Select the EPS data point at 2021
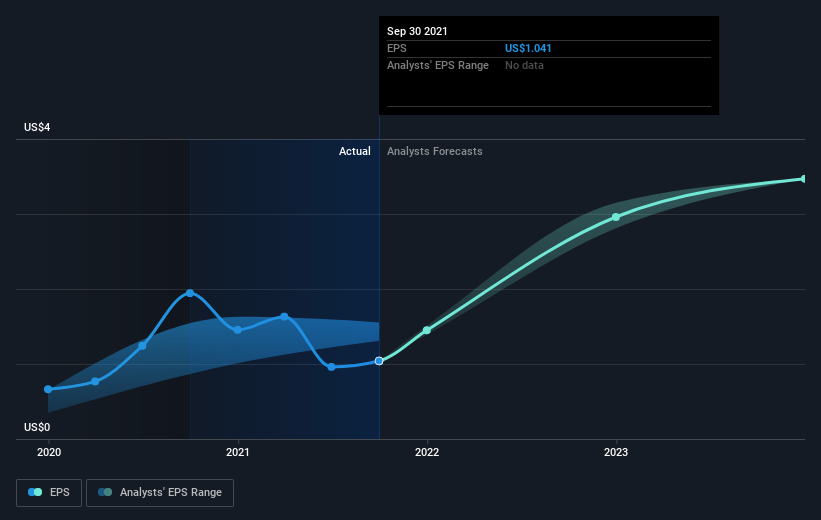Image resolution: width=821 pixels, height=520 pixels. pyautogui.click(x=238, y=330)
